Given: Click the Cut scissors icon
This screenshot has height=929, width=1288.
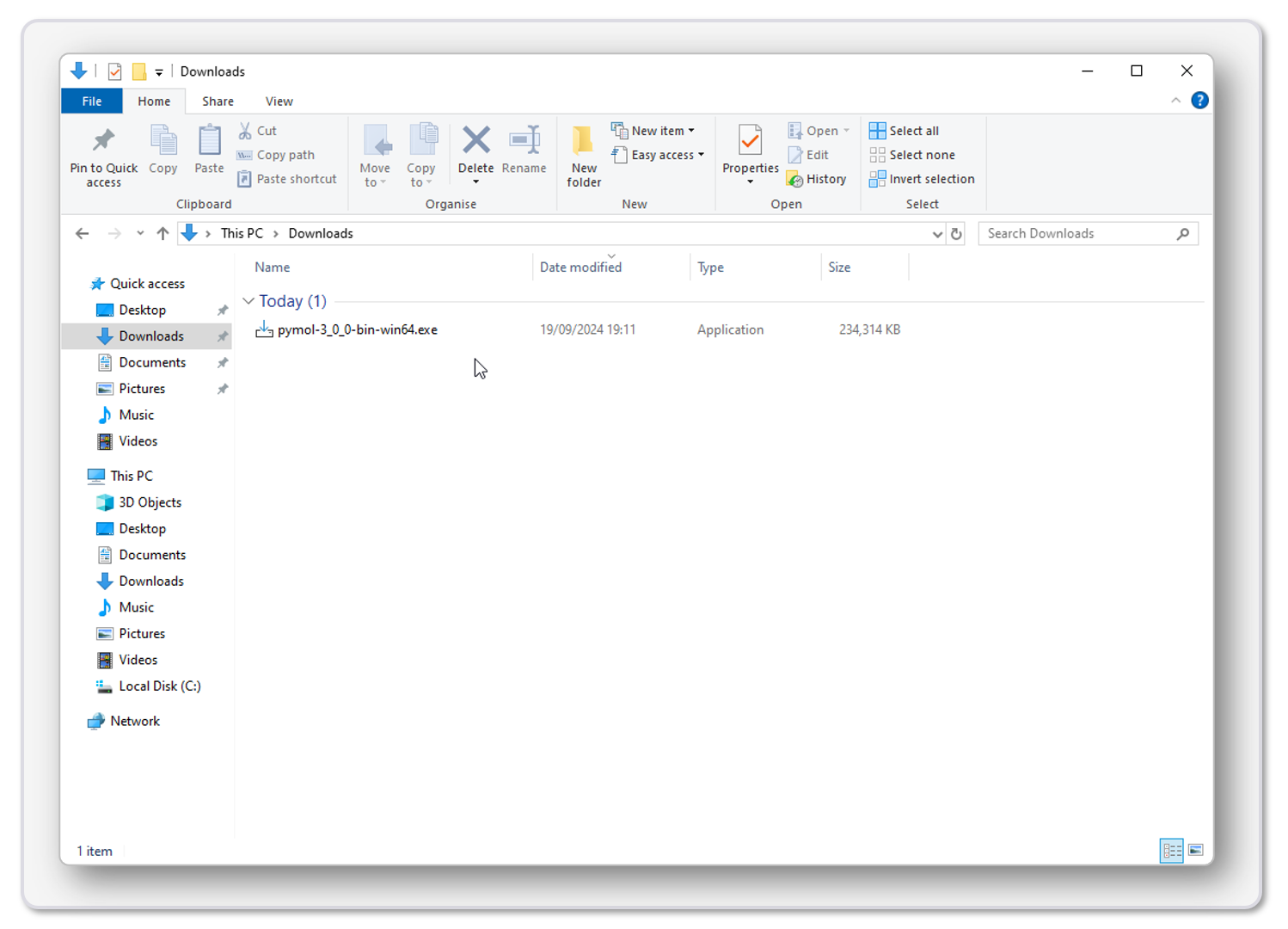Looking at the screenshot, I should point(245,131).
